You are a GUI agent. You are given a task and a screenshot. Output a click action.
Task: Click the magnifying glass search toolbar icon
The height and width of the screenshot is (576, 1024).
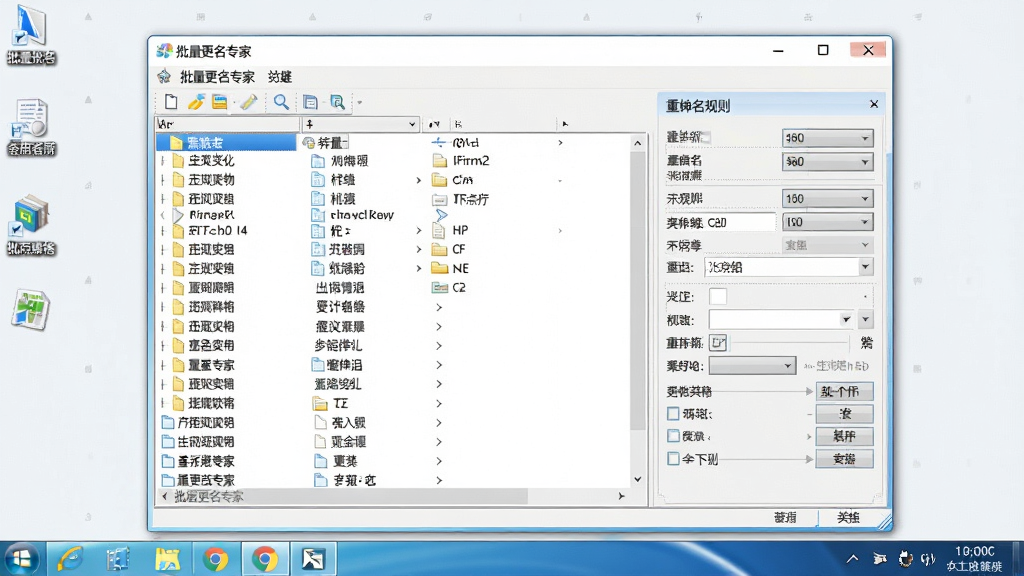pyautogui.click(x=281, y=102)
